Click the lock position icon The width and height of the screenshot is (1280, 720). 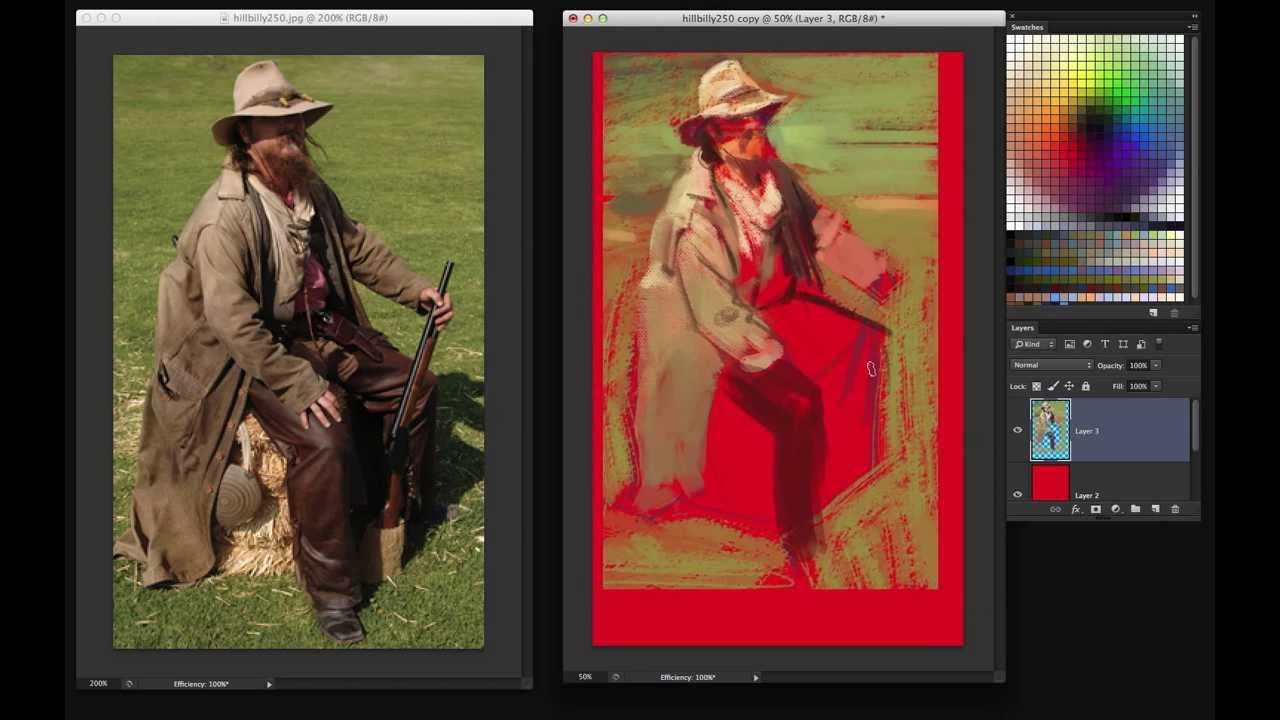click(x=1069, y=386)
